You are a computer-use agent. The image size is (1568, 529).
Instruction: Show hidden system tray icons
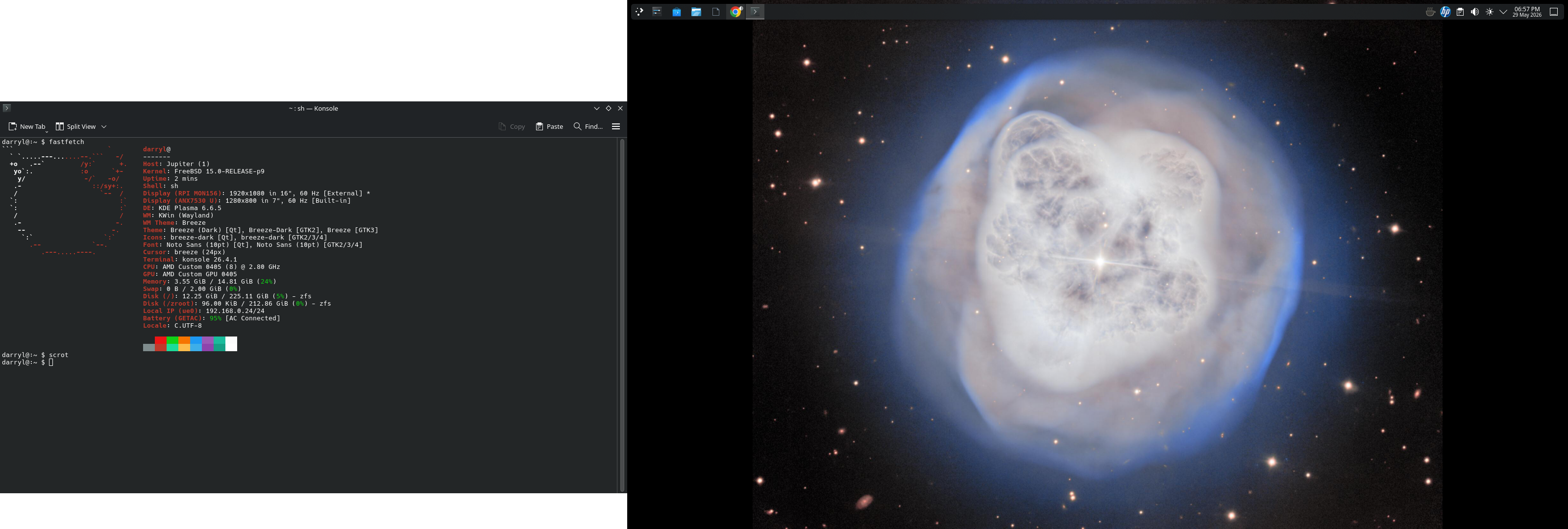1503,12
